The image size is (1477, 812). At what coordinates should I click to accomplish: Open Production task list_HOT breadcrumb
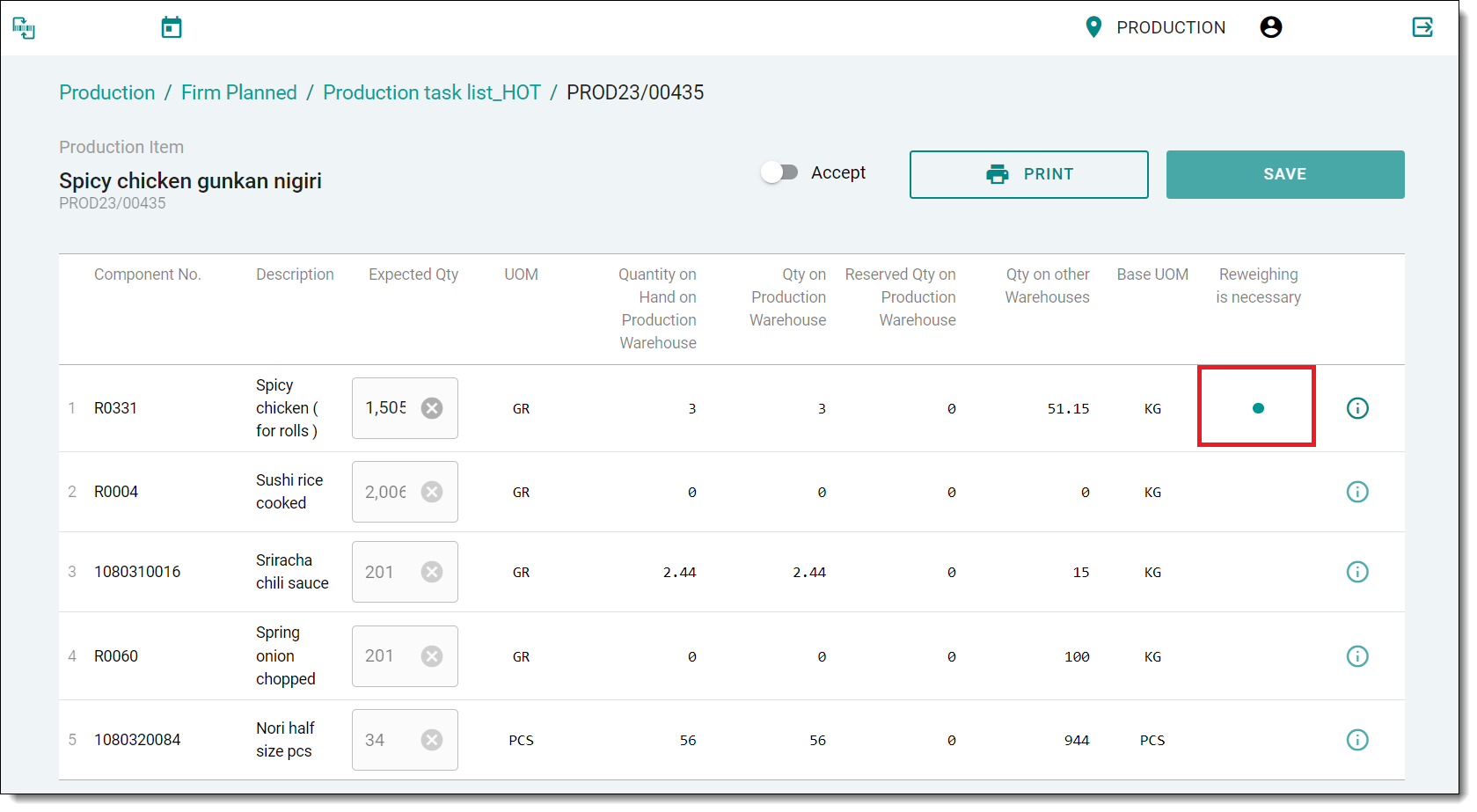click(431, 92)
